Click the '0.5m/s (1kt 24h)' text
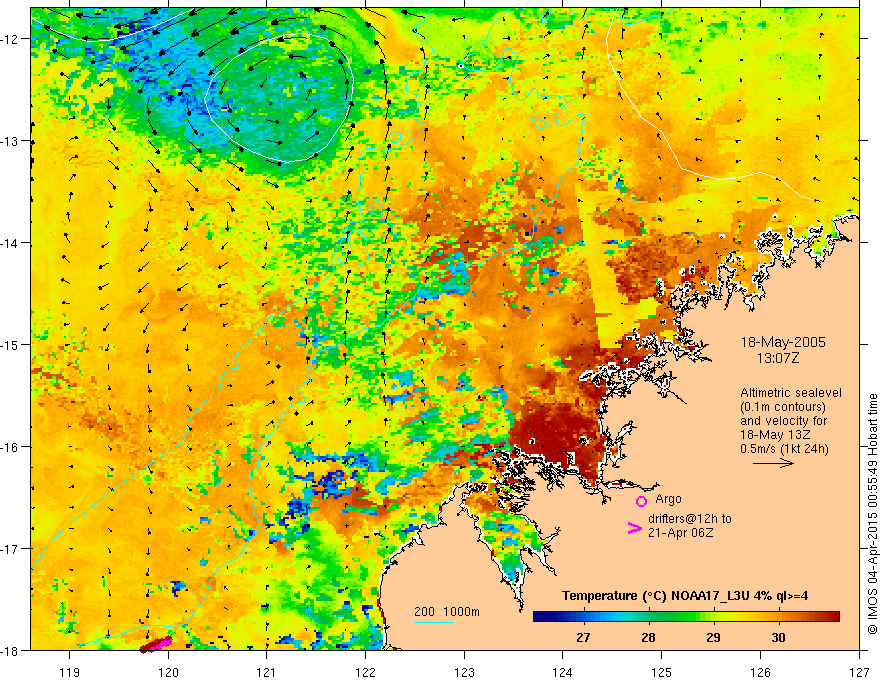880x680 pixels. coord(784,449)
